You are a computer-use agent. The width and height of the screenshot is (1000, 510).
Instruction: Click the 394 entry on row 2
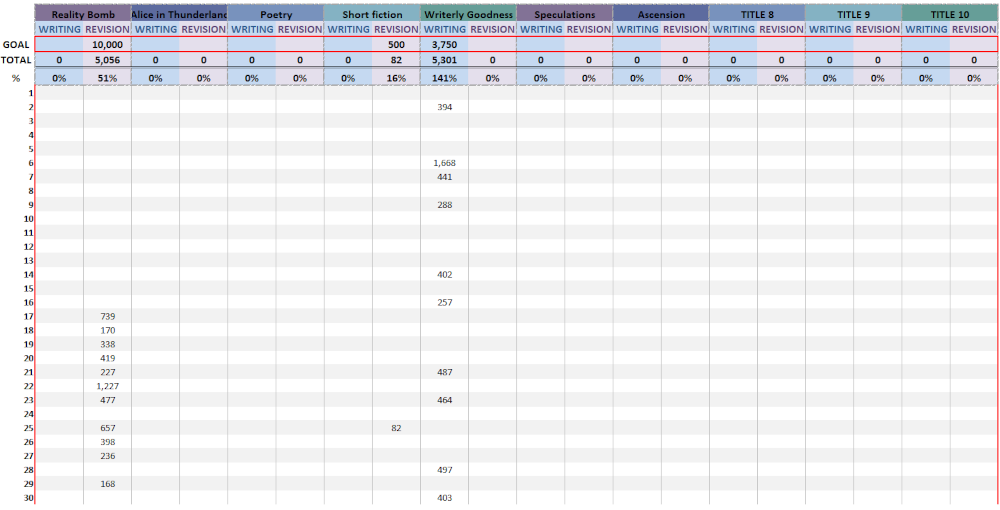tap(444, 106)
